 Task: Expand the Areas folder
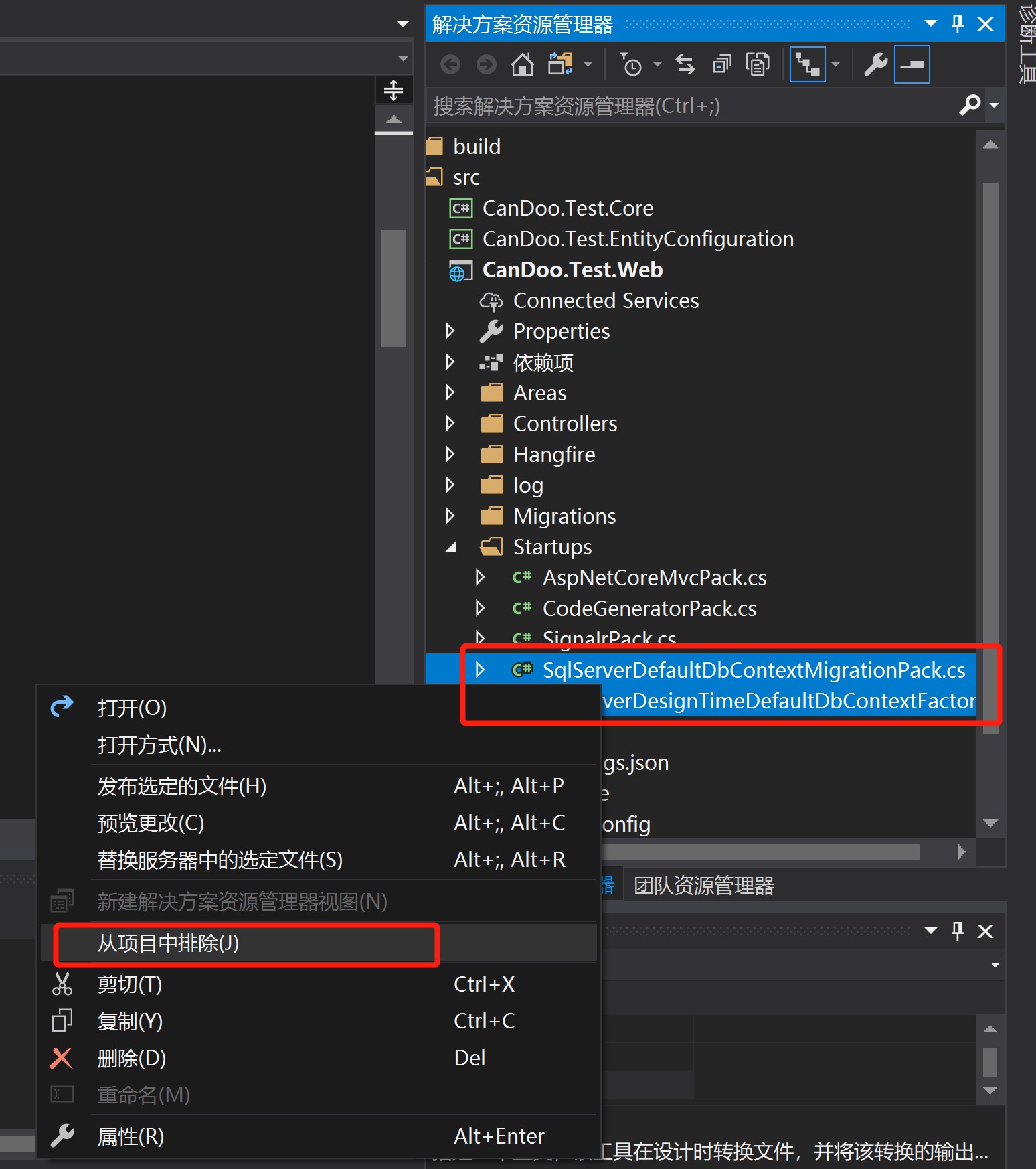[450, 392]
